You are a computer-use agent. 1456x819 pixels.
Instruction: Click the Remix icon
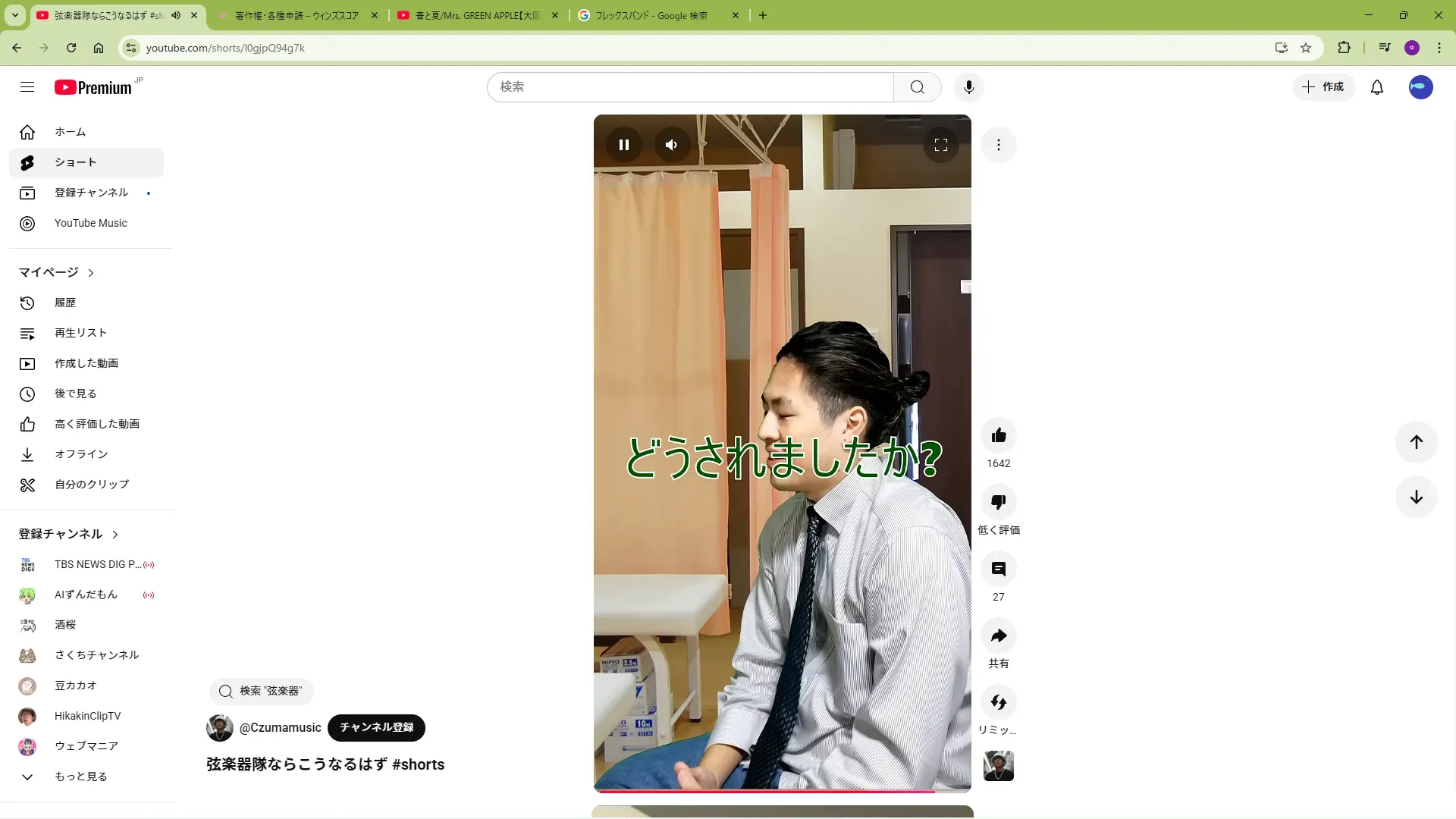coord(998,702)
